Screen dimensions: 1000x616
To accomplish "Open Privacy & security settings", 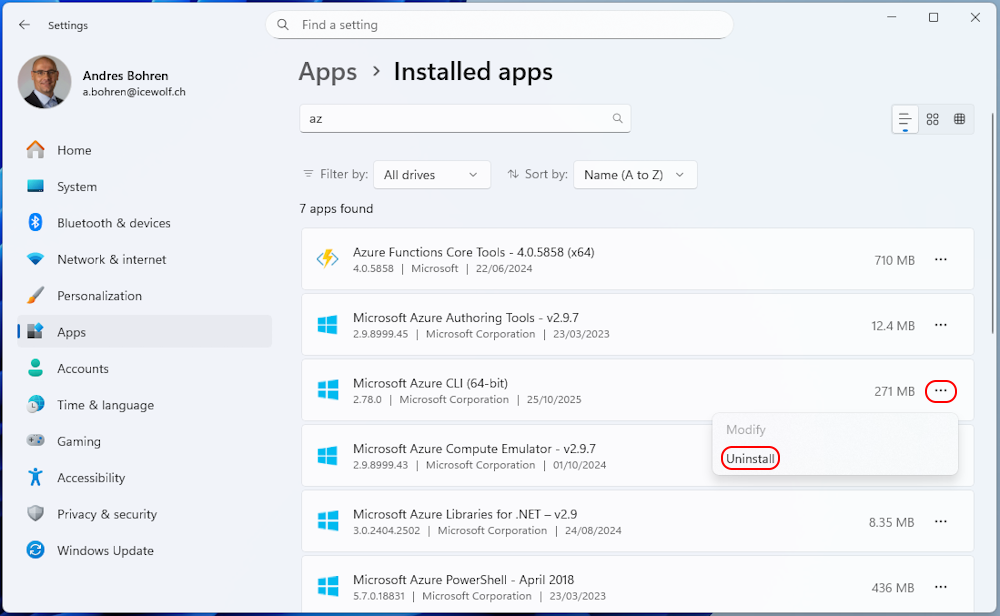I will tap(107, 514).
